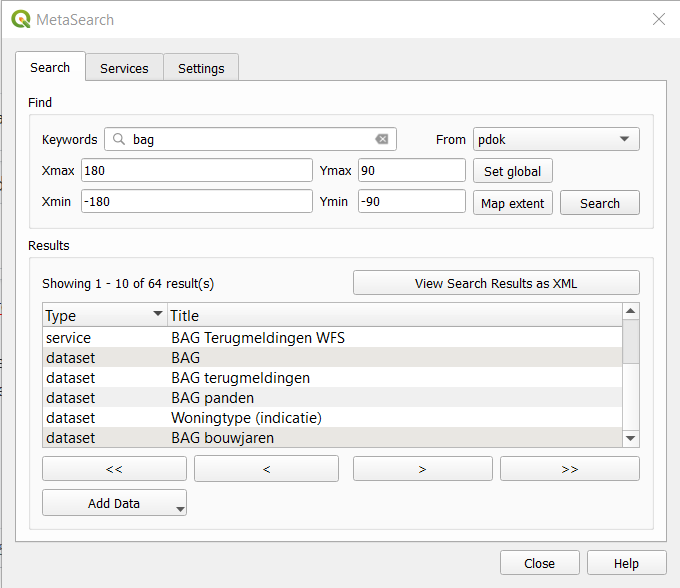
Task: Go to last results page with >> button
Action: tap(570, 469)
